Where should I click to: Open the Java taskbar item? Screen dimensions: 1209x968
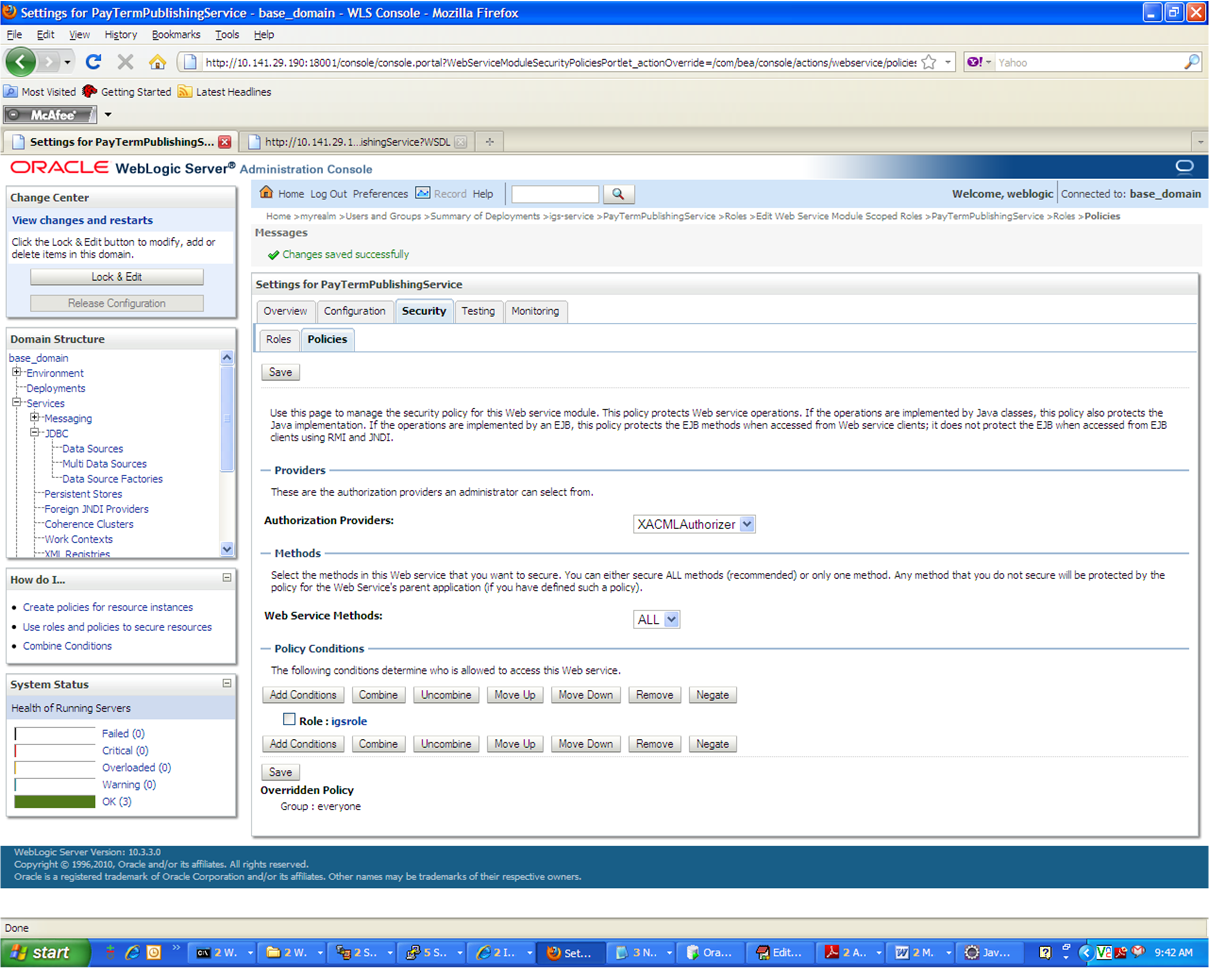coord(991,953)
